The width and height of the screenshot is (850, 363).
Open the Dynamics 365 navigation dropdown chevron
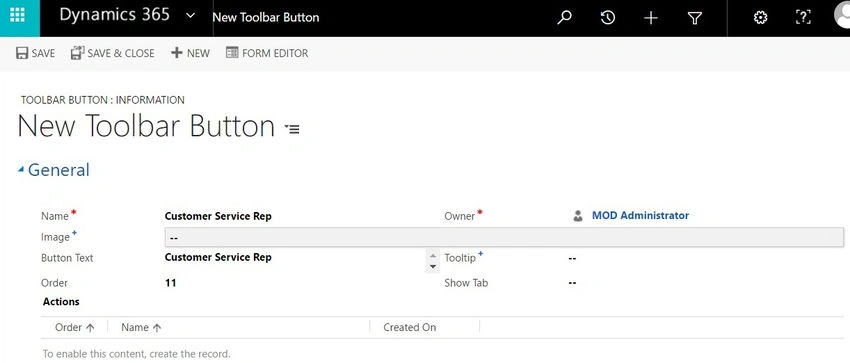point(190,16)
